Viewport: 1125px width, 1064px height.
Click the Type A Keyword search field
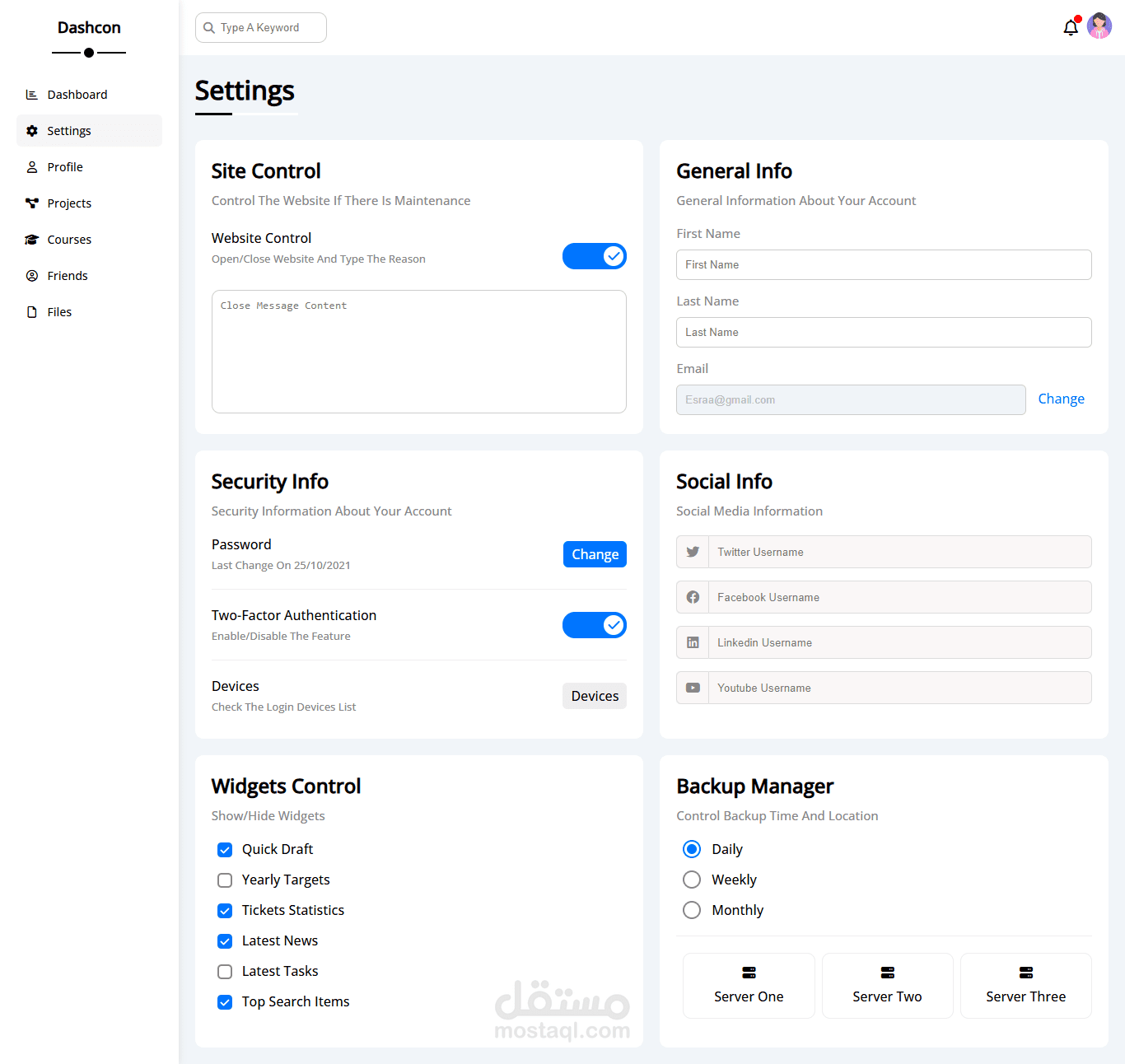(x=261, y=27)
